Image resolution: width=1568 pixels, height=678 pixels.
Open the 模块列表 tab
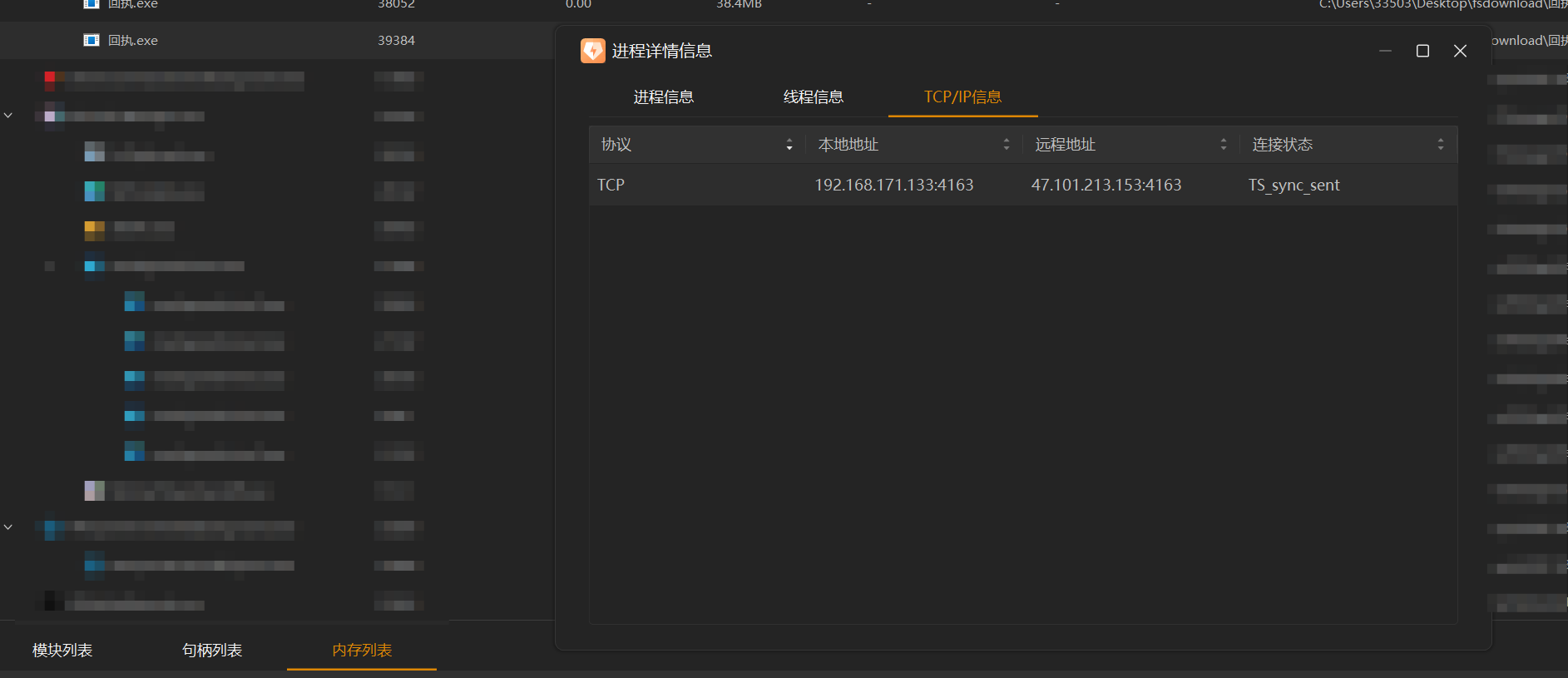(x=62, y=650)
